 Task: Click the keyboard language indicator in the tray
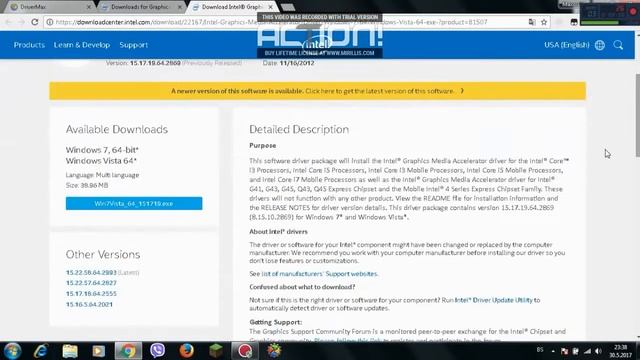[540, 350]
